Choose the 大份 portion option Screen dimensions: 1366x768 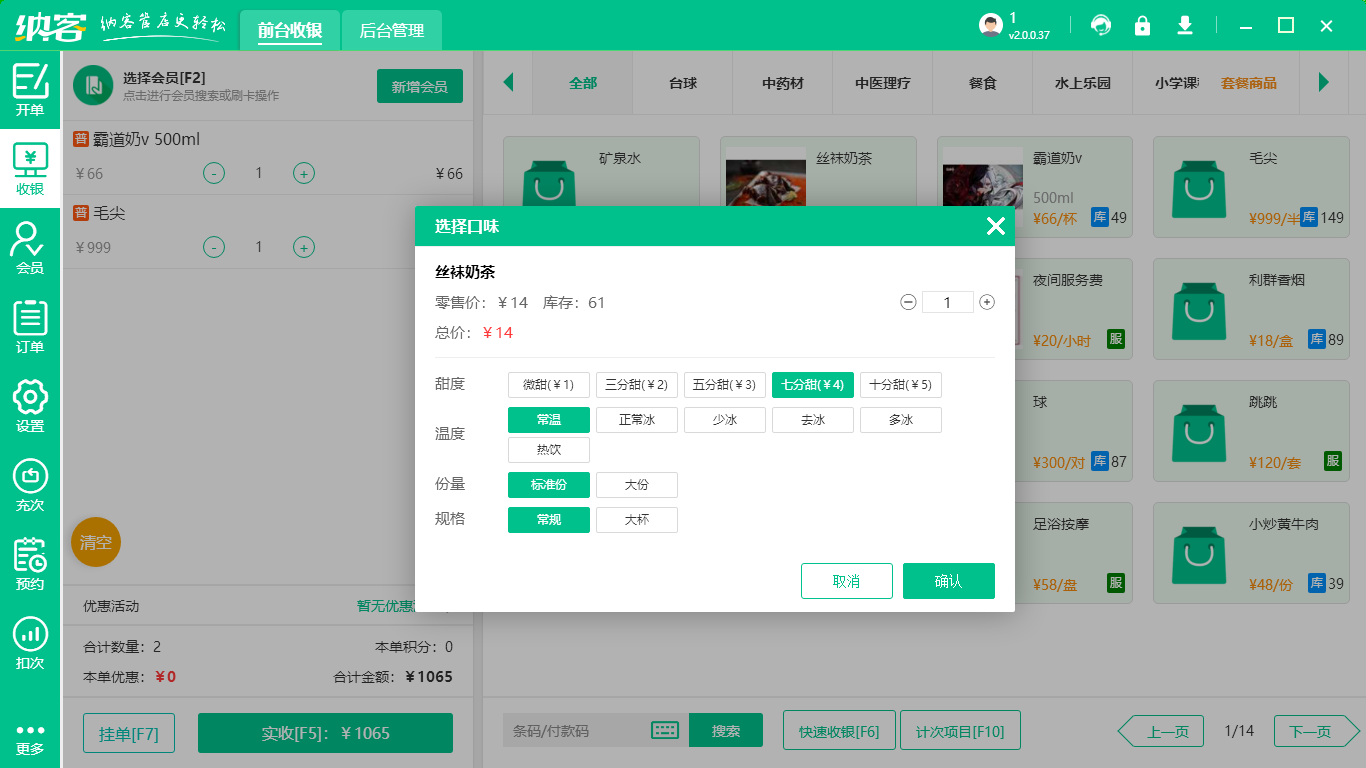[x=636, y=484]
